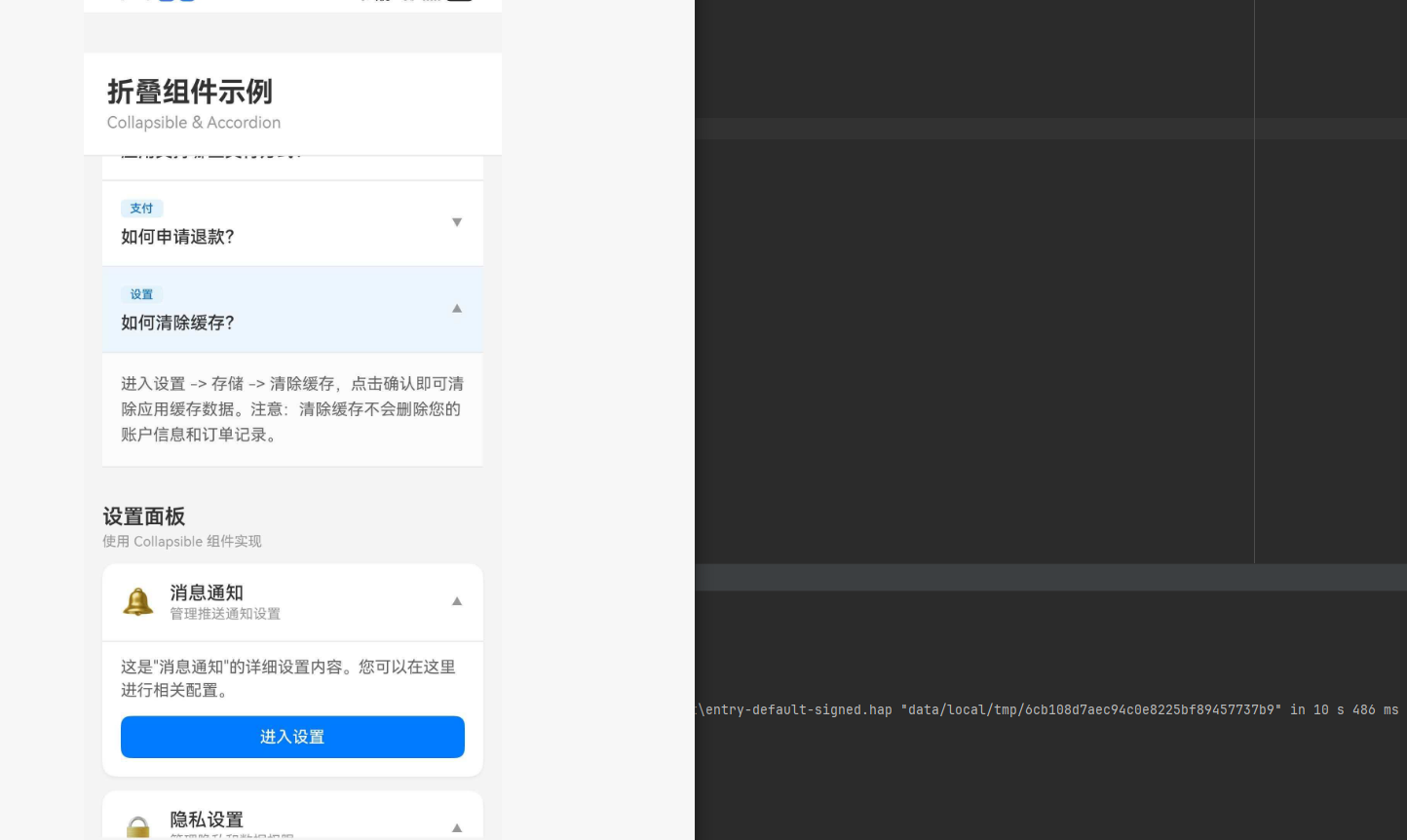Click the 隐私设置 panel title
The image size is (1407, 840).
pos(207,820)
